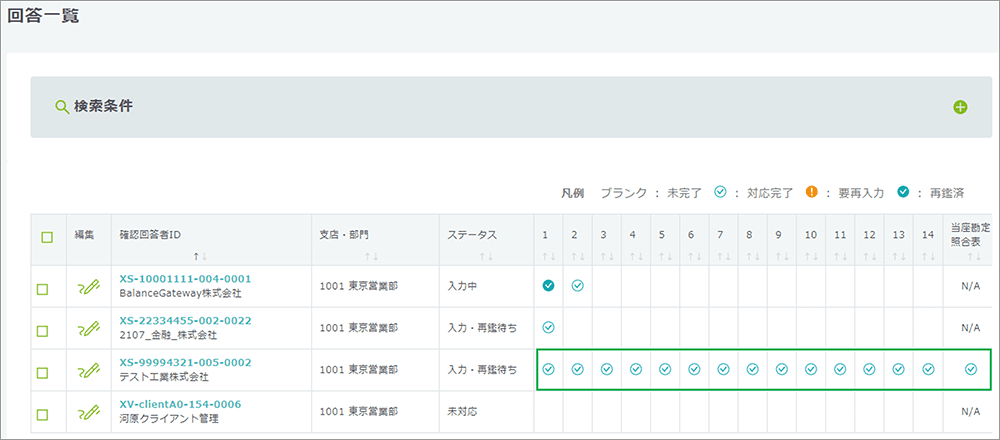Click check in テスト工業 row 当座勘定照合表 column
Image resolution: width=1000 pixels, height=440 pixels.
971,369
